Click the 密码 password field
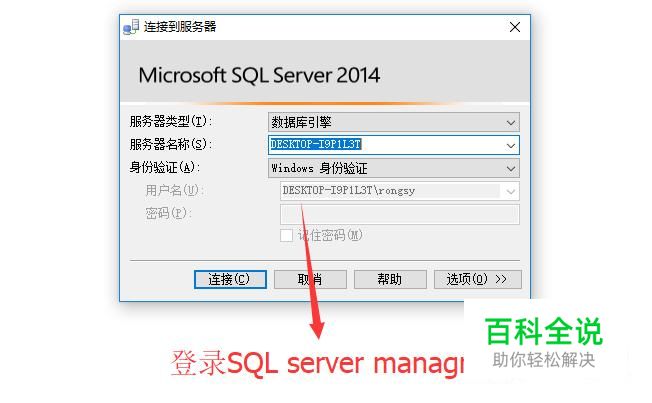 [x=400, y=214]
